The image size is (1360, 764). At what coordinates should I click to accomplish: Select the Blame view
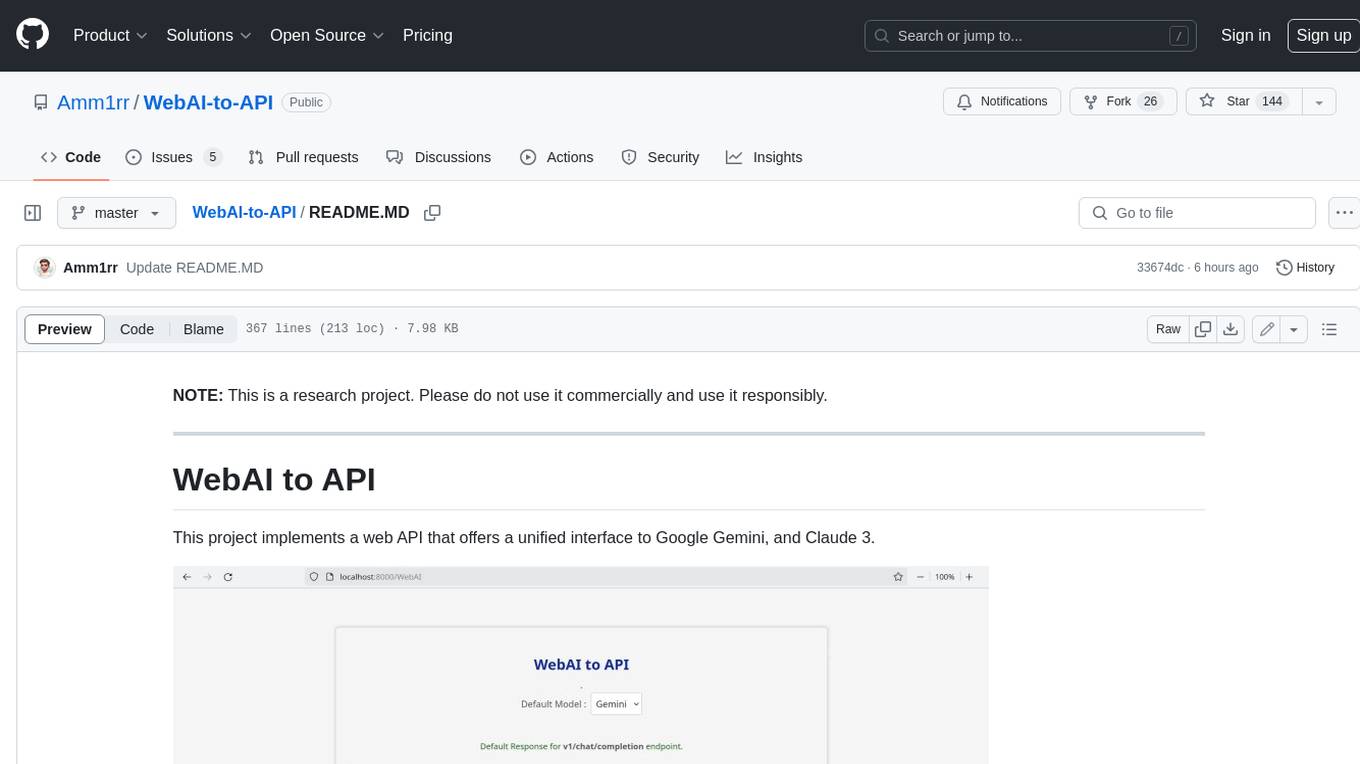click(x=203, y=329)
